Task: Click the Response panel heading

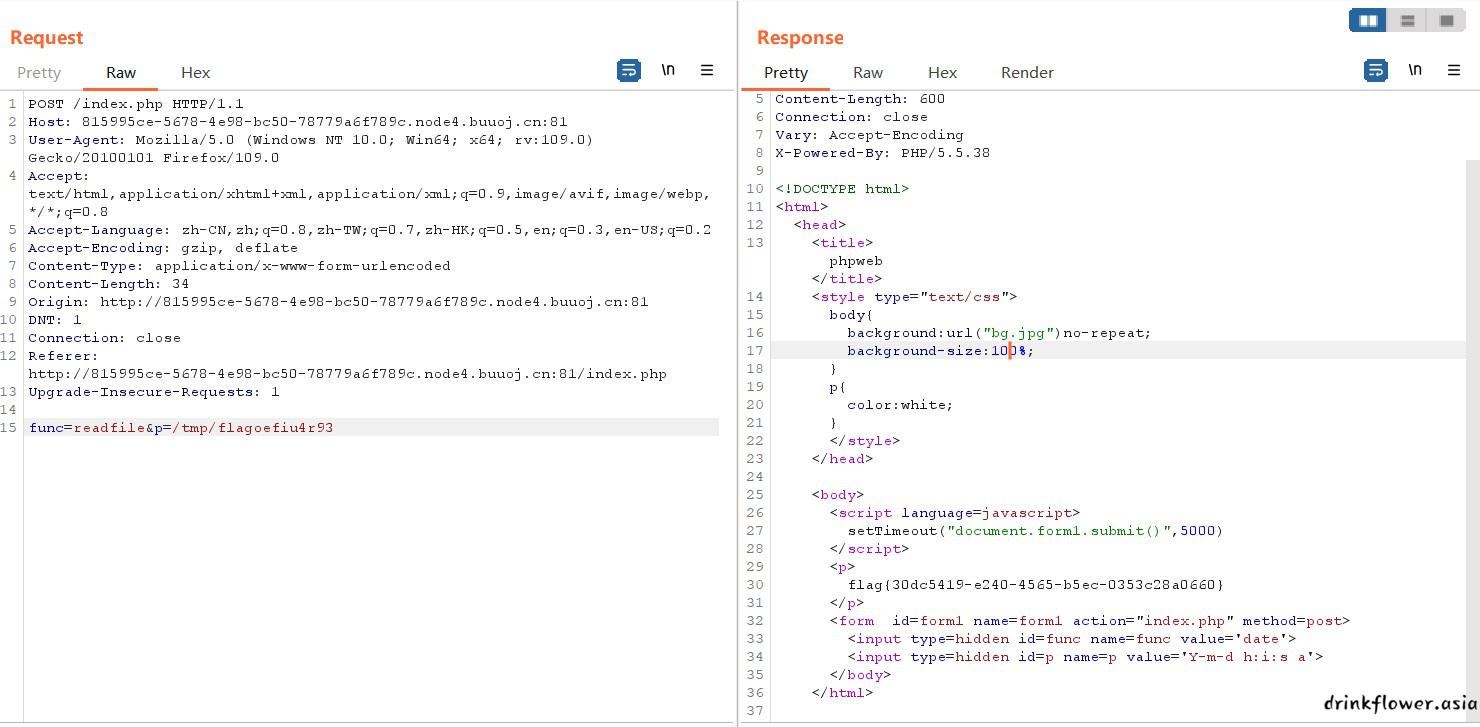Action: pyautogui.click(x=800, y=38)
